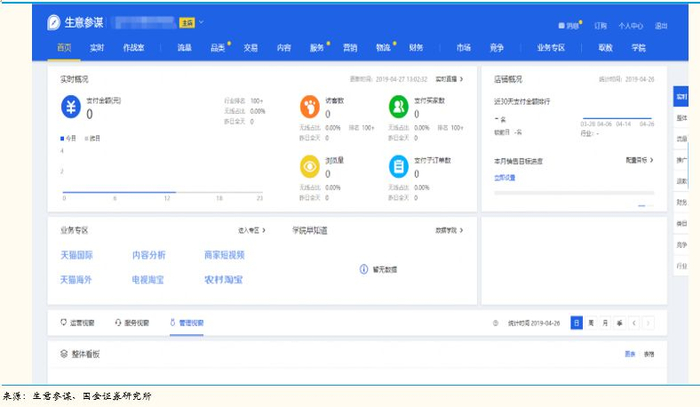Click the orange footprint visitors icon
Image resolution: width=700 pixels, height=407 pixels.
tap(310, 107)
